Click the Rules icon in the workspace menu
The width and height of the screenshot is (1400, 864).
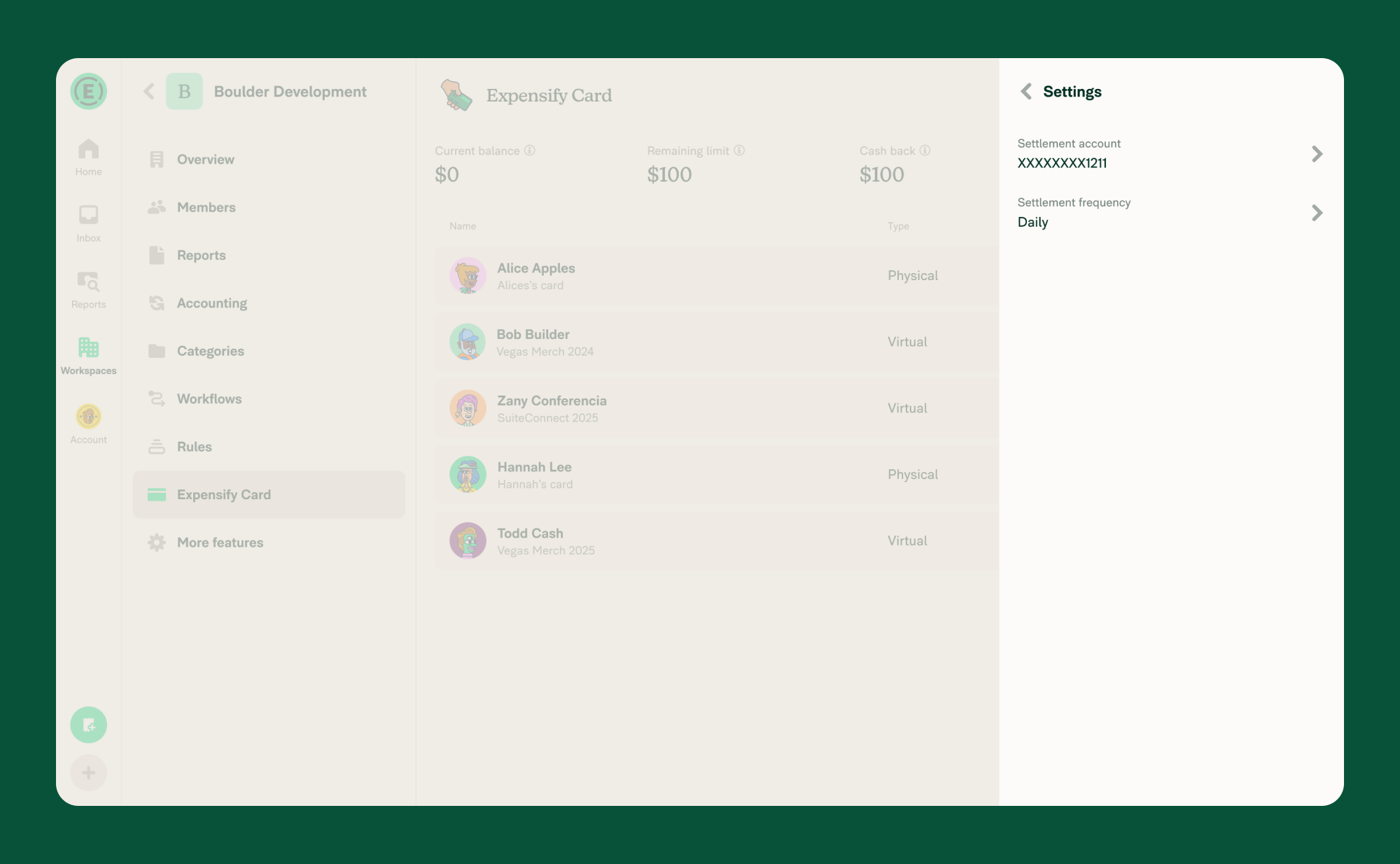(156, 446)
